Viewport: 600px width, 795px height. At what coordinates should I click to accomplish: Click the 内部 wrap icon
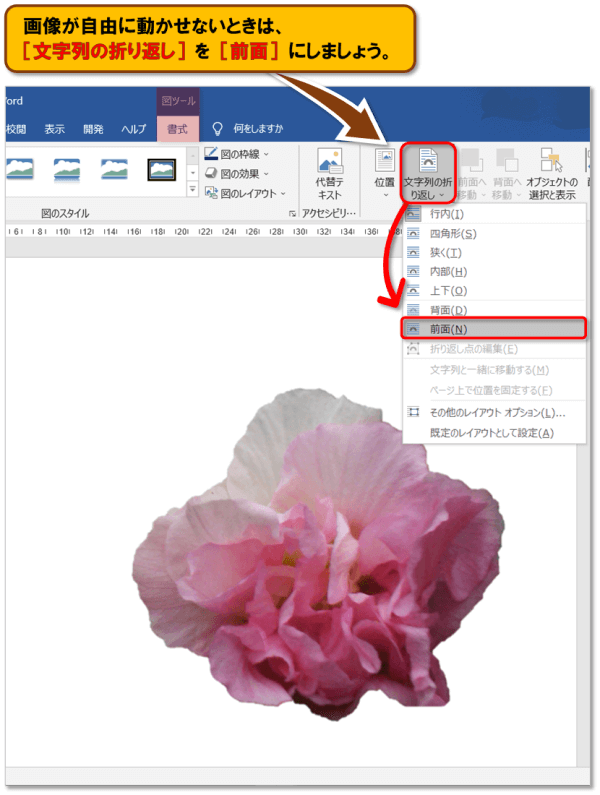413,272
